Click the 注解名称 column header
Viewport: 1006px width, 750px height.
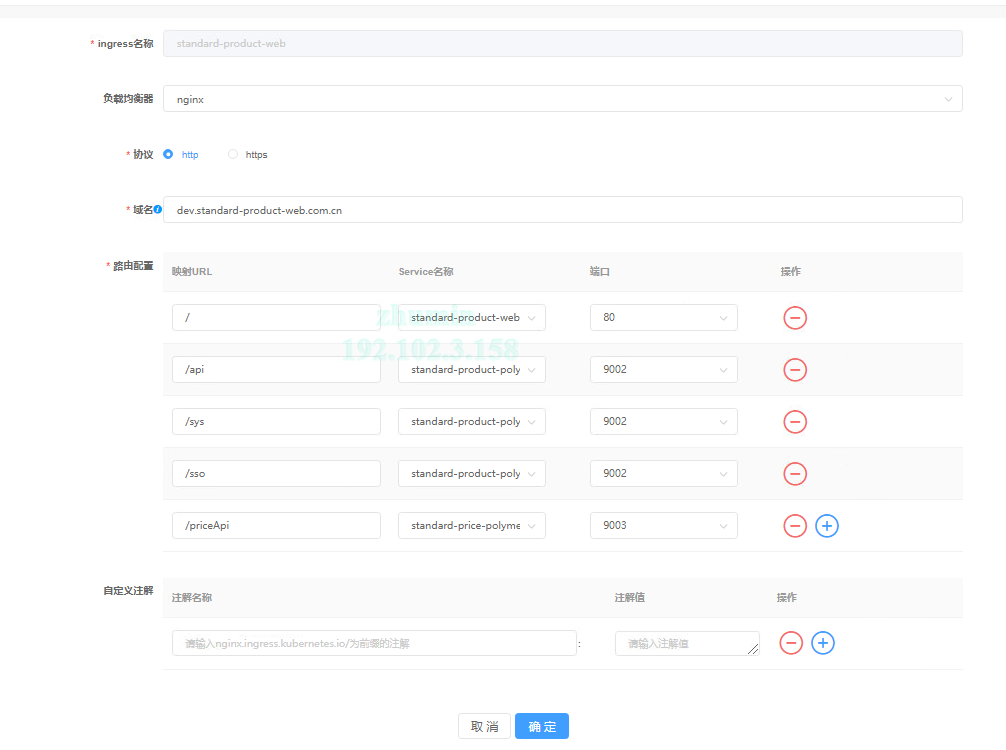192,597
